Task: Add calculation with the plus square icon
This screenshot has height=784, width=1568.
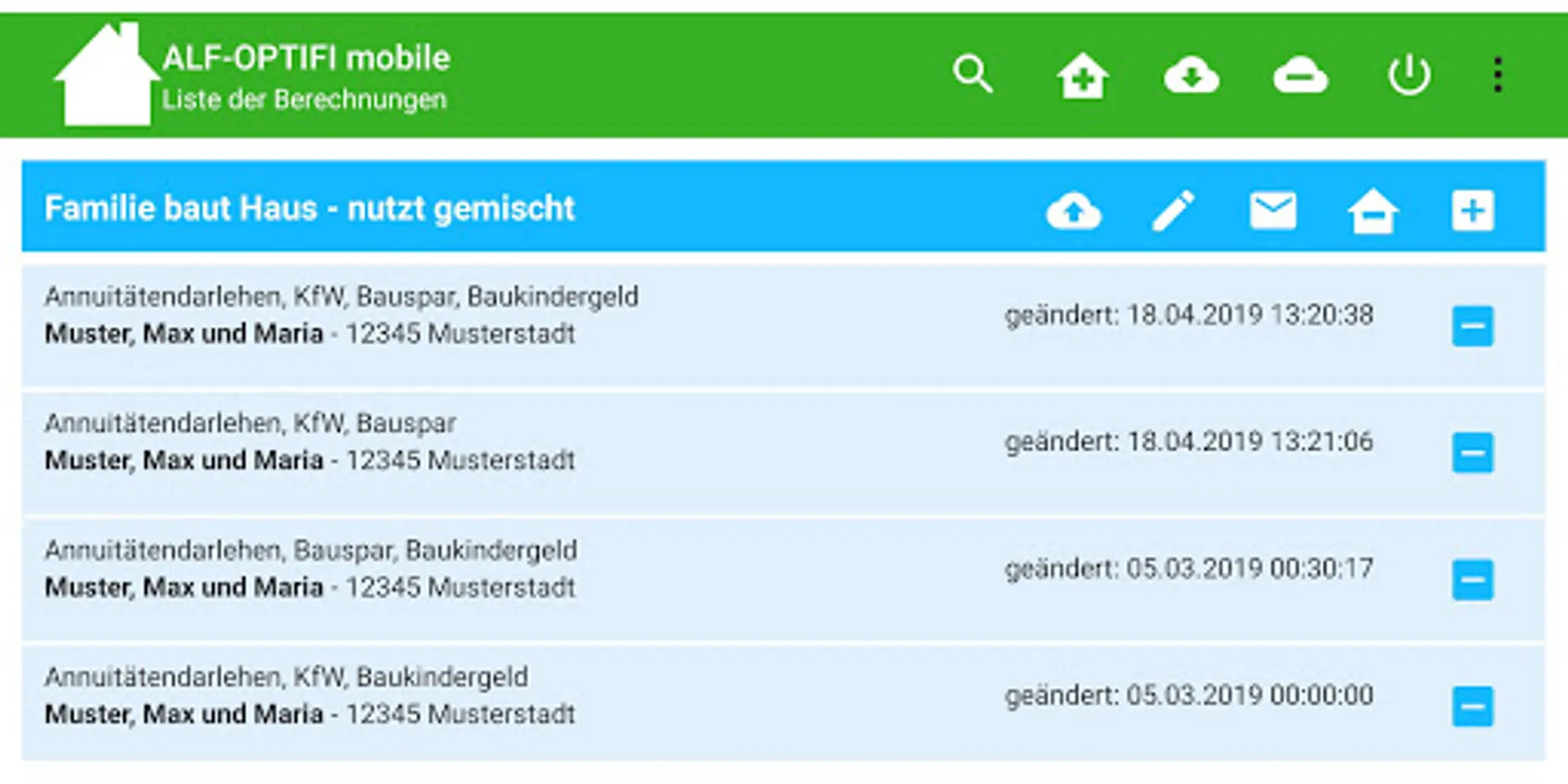Action: 1472,210
